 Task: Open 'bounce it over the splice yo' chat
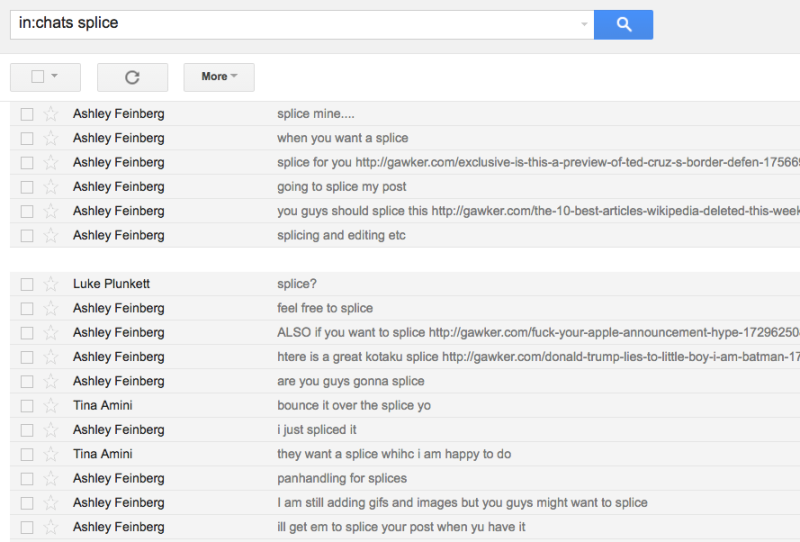354,406
